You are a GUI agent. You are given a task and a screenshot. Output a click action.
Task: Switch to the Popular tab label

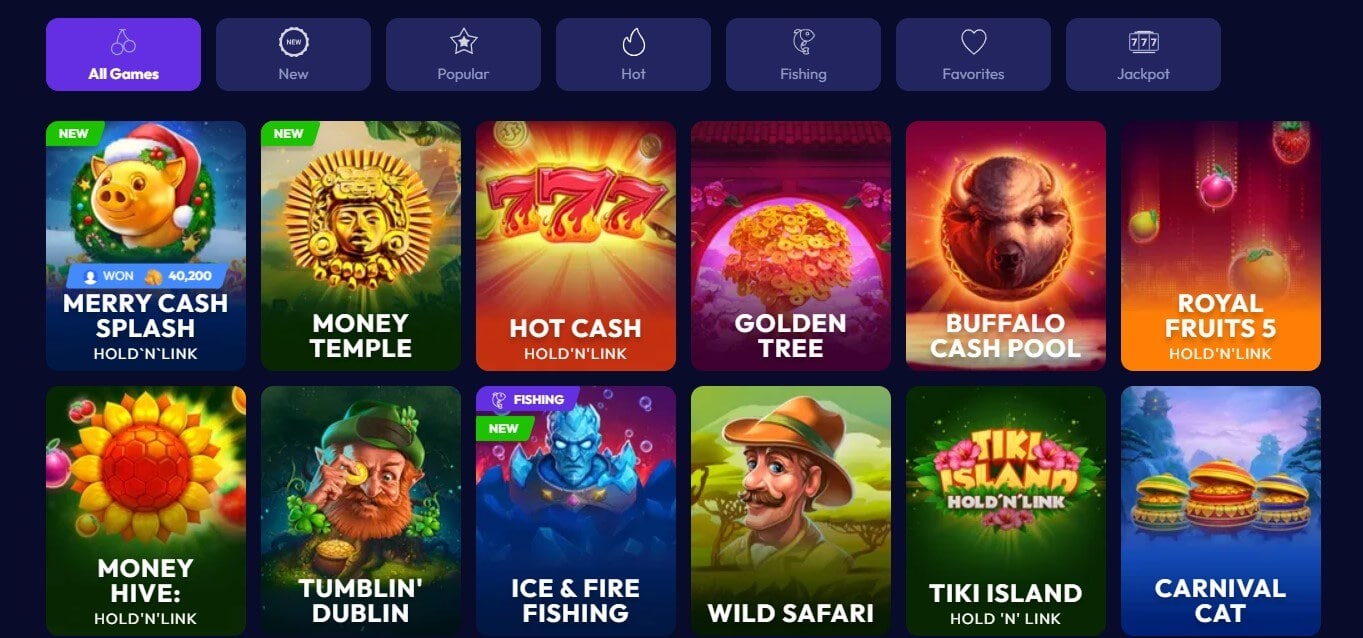coord(463,74)
